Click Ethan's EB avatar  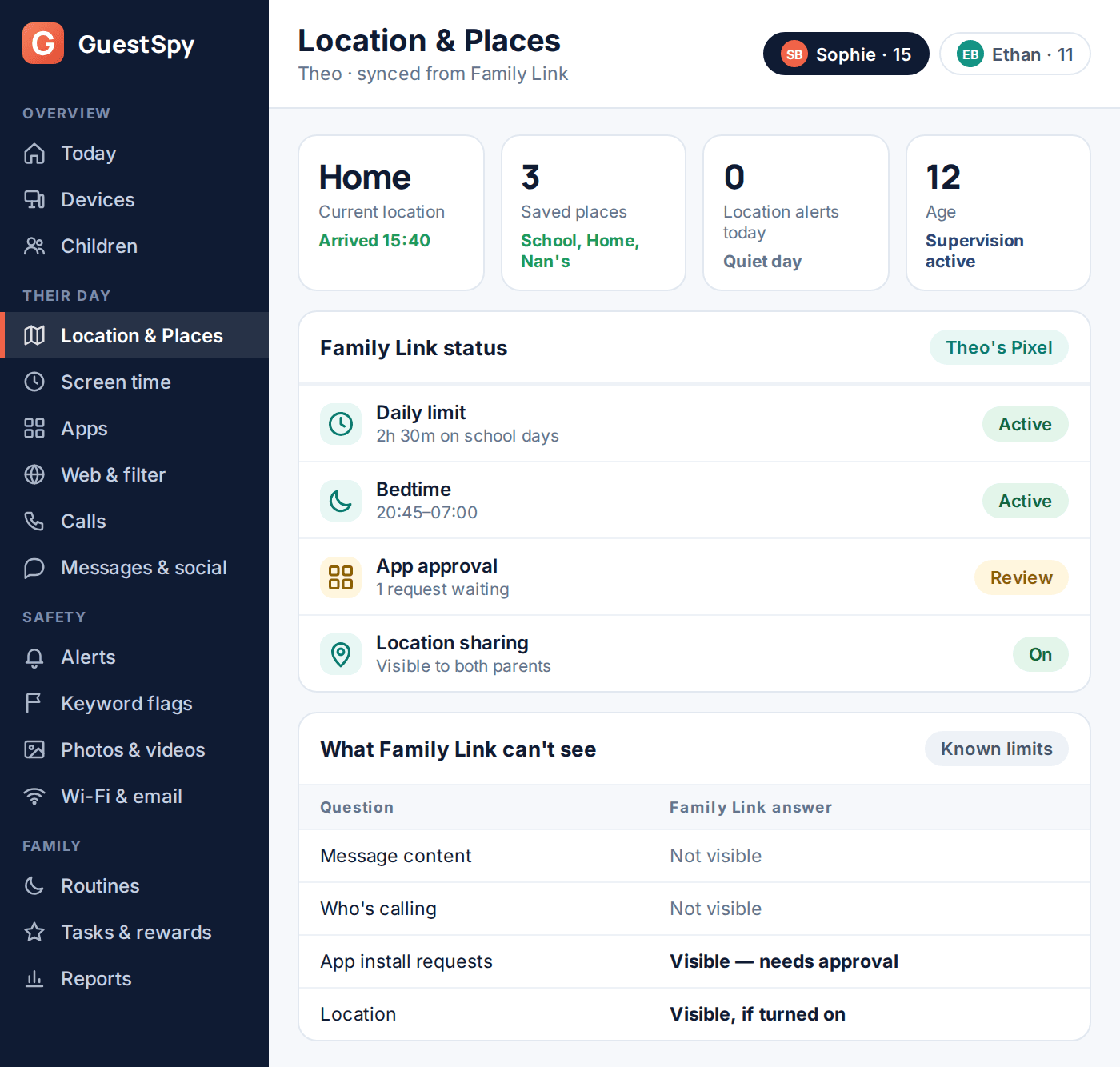pyautogui.click(x=970, y=54)
